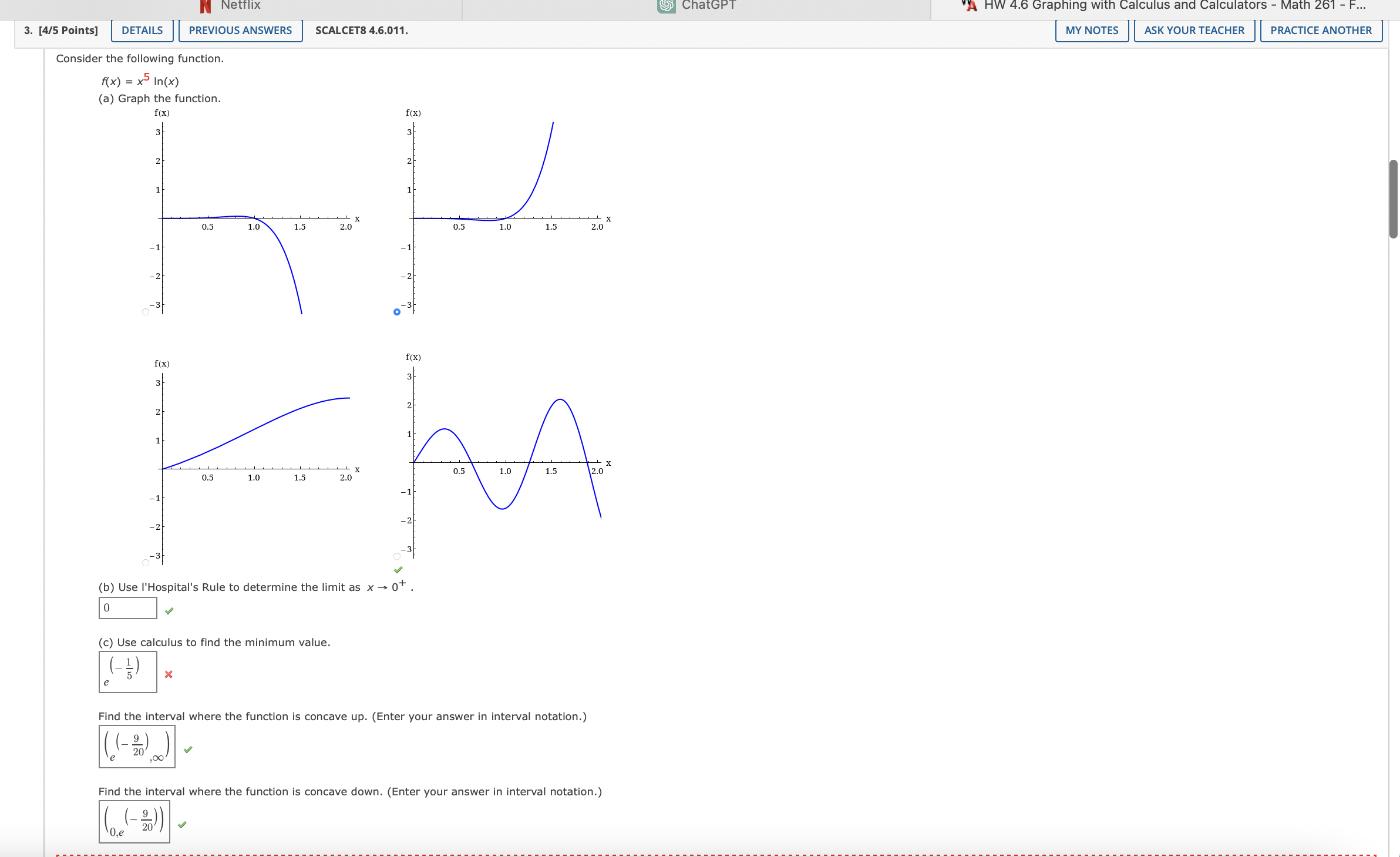Click the green checkmark beside limit answer
The image size is (1400, 857).
tap(169, 611)
